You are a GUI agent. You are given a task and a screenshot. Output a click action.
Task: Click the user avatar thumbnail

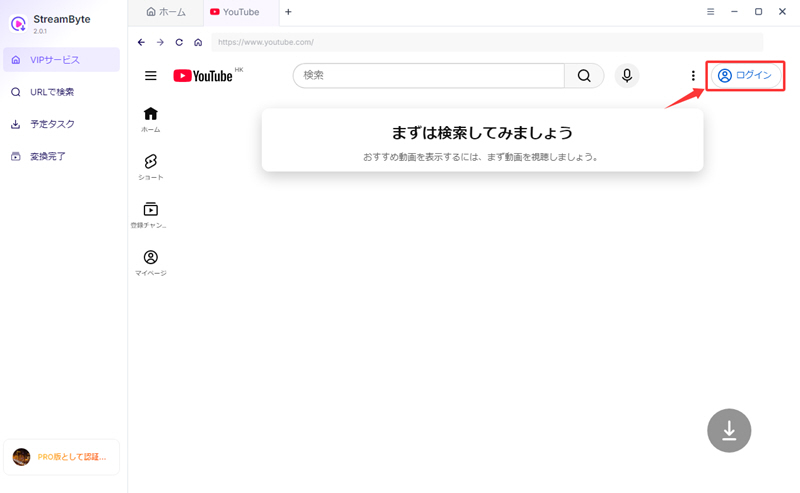(x=21, y=457)
